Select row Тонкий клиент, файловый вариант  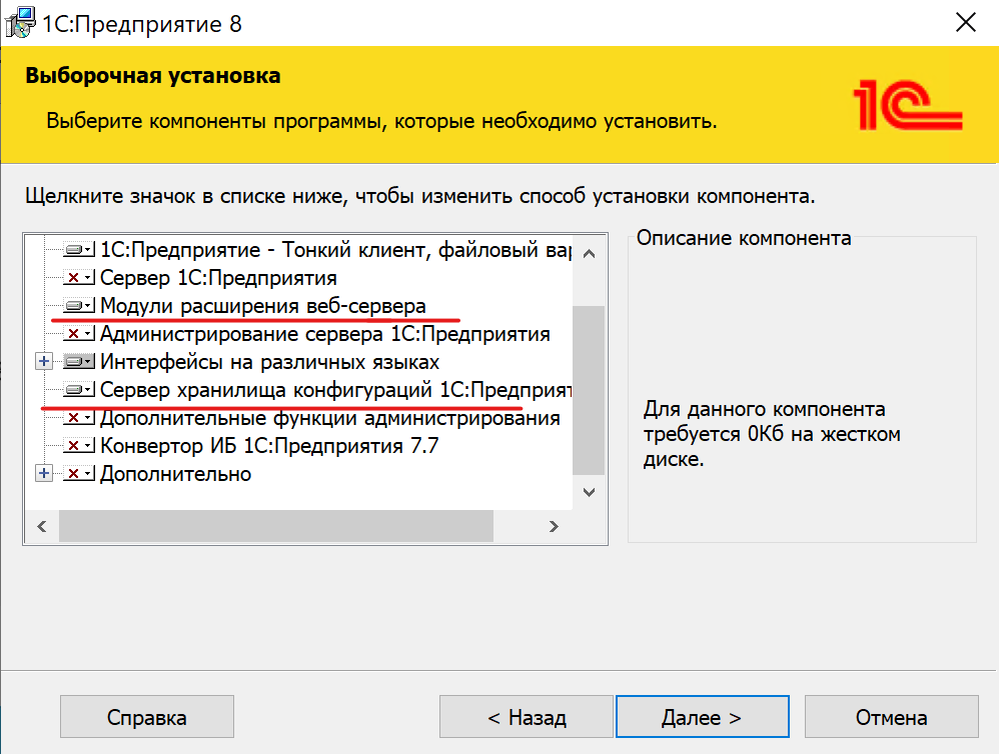(336, 250)
